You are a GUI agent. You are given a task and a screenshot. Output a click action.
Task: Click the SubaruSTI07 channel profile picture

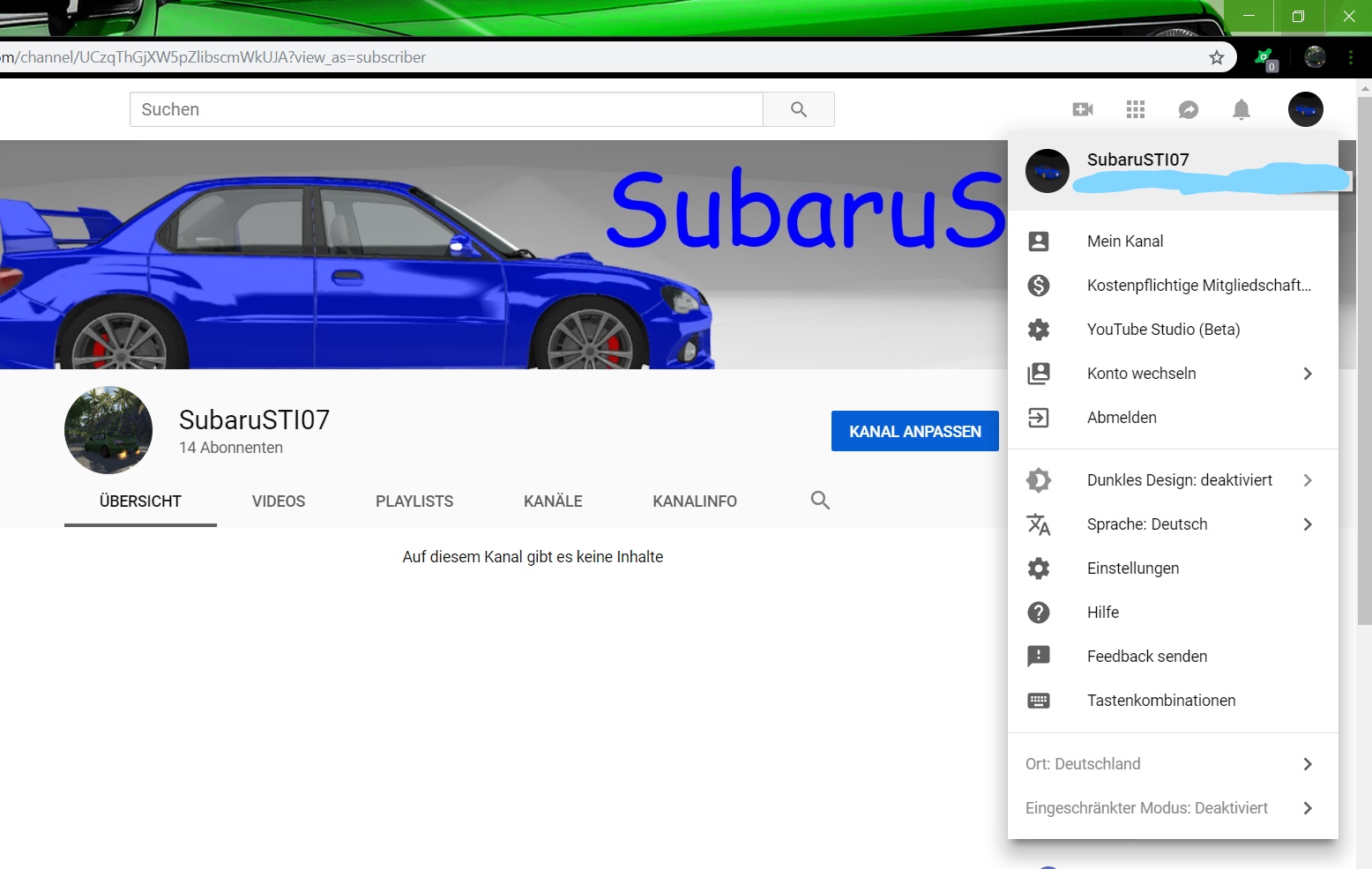(108, 430)
